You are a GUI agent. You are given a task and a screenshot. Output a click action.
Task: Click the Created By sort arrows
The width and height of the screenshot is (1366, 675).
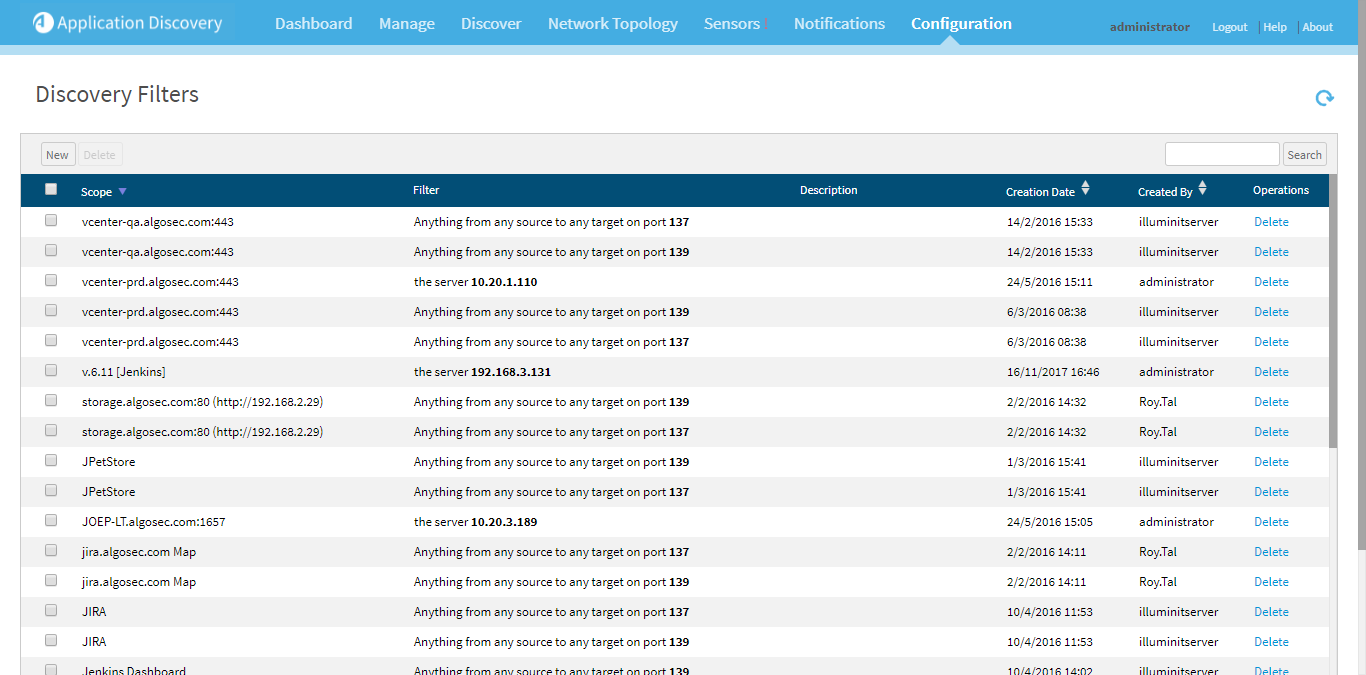(x=1202, y=189)
